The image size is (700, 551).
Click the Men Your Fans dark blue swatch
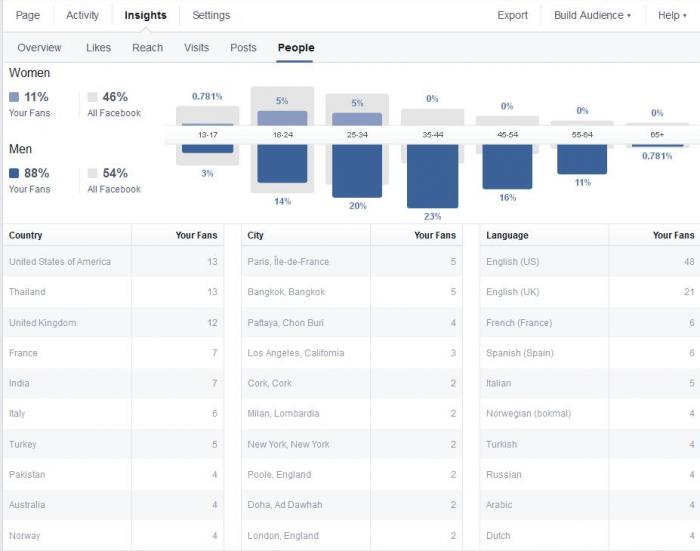click(14, 173)
